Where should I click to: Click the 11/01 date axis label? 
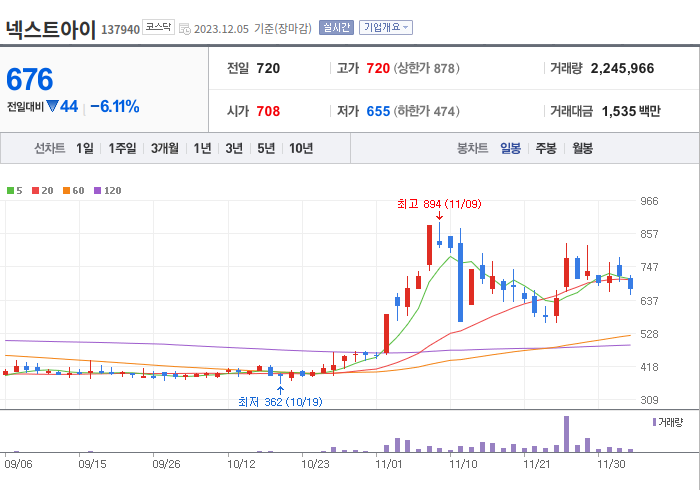coord(388,464)
